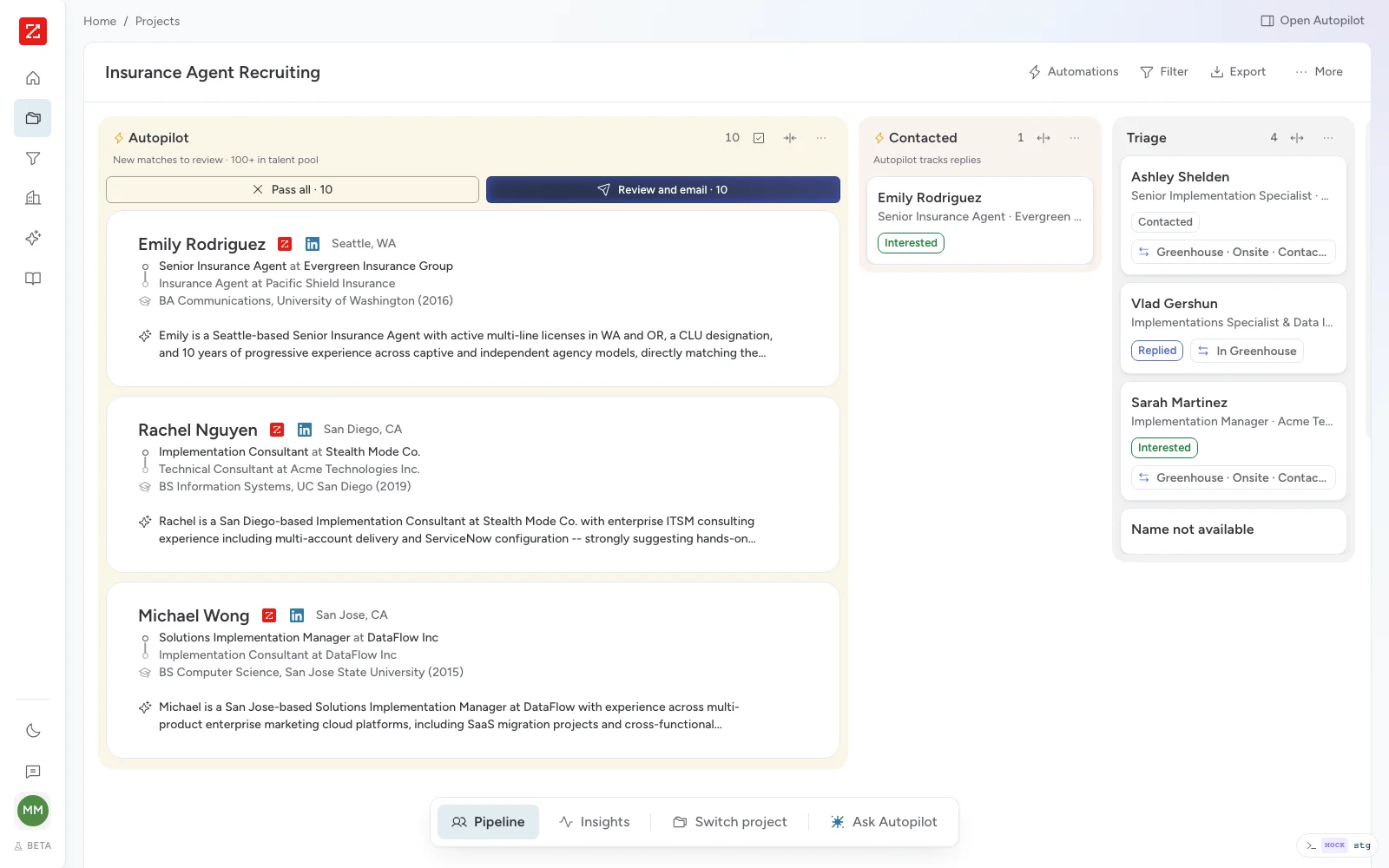Open Autopilot panel from top right
1389x868 pixels.
[x=1313, y=21]
